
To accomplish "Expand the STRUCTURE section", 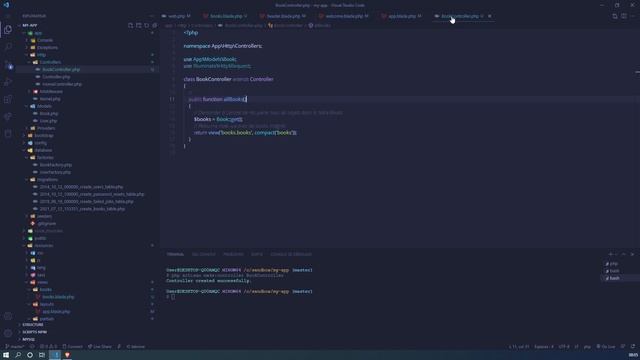I will tap(33, 325).
